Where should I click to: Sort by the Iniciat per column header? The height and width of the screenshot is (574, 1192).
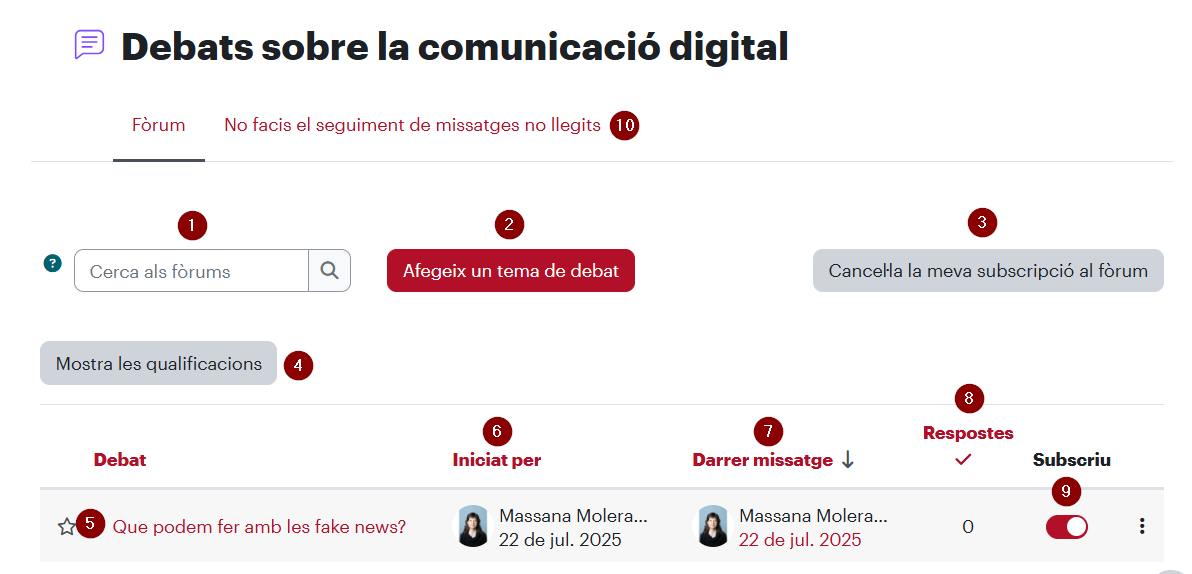(x=497, y=460)
